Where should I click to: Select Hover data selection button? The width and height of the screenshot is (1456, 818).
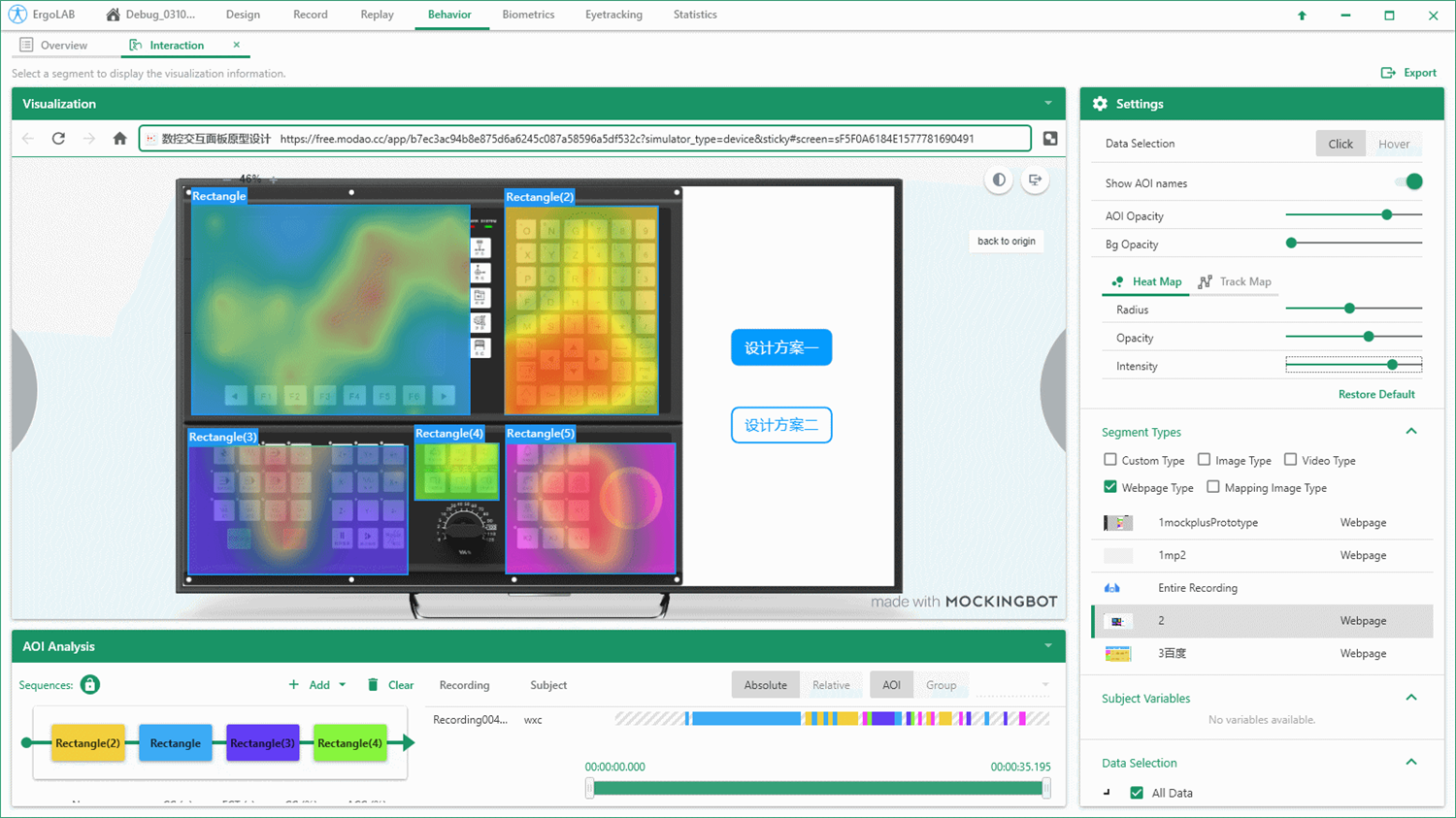pyautogui.click(x=1393, y=144)
